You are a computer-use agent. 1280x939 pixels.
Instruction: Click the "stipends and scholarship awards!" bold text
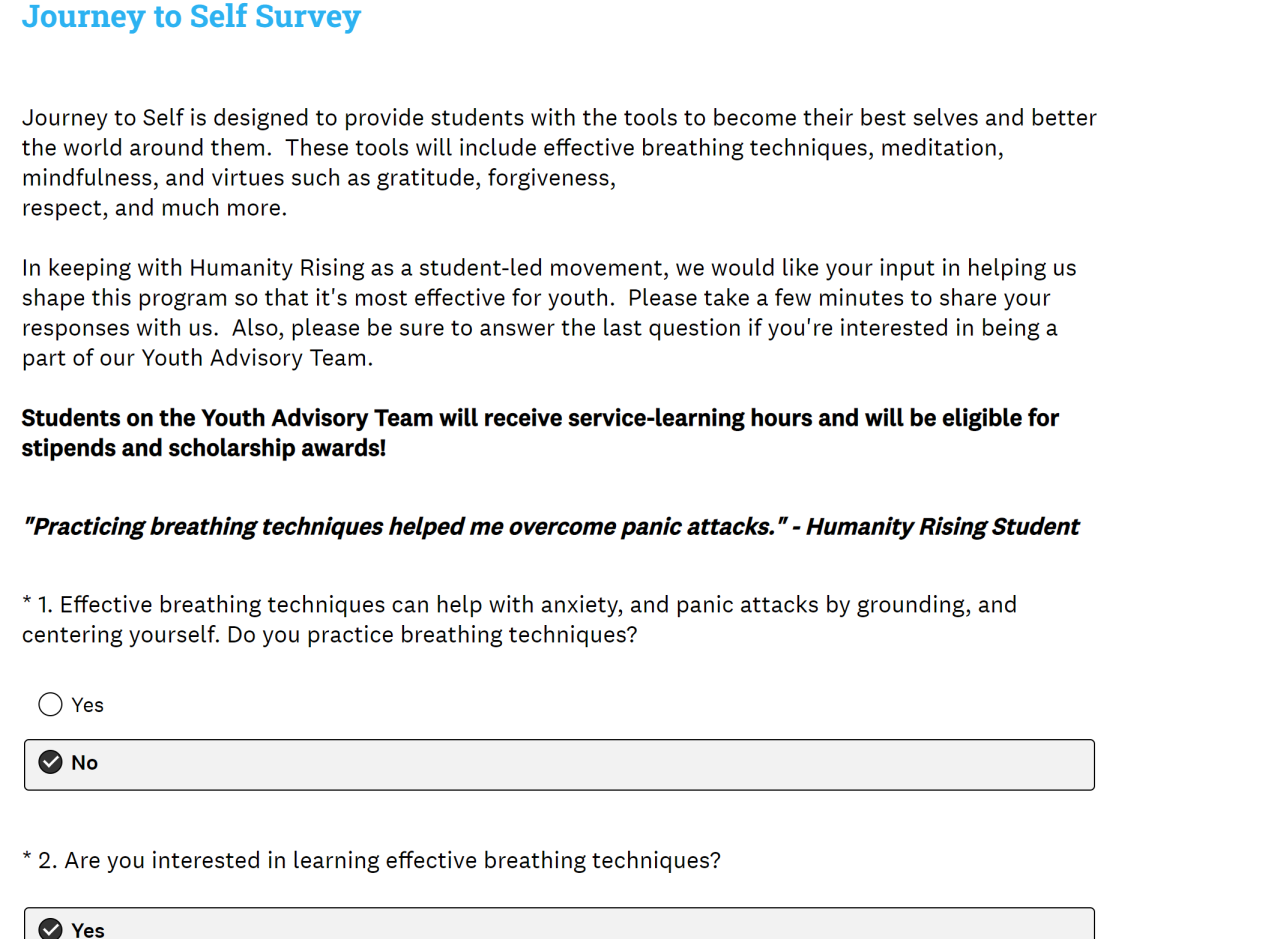point(204,448)
